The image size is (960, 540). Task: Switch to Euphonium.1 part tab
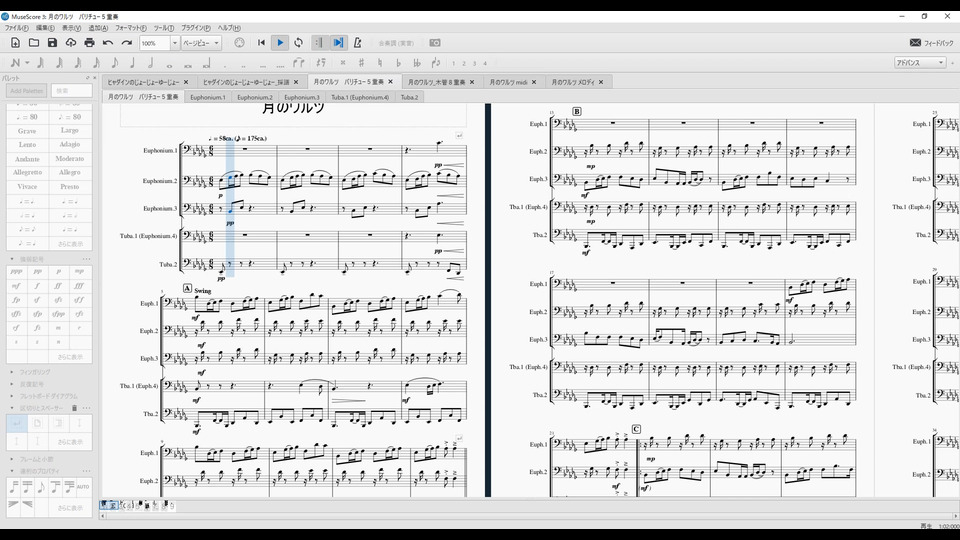coord(208,97)
